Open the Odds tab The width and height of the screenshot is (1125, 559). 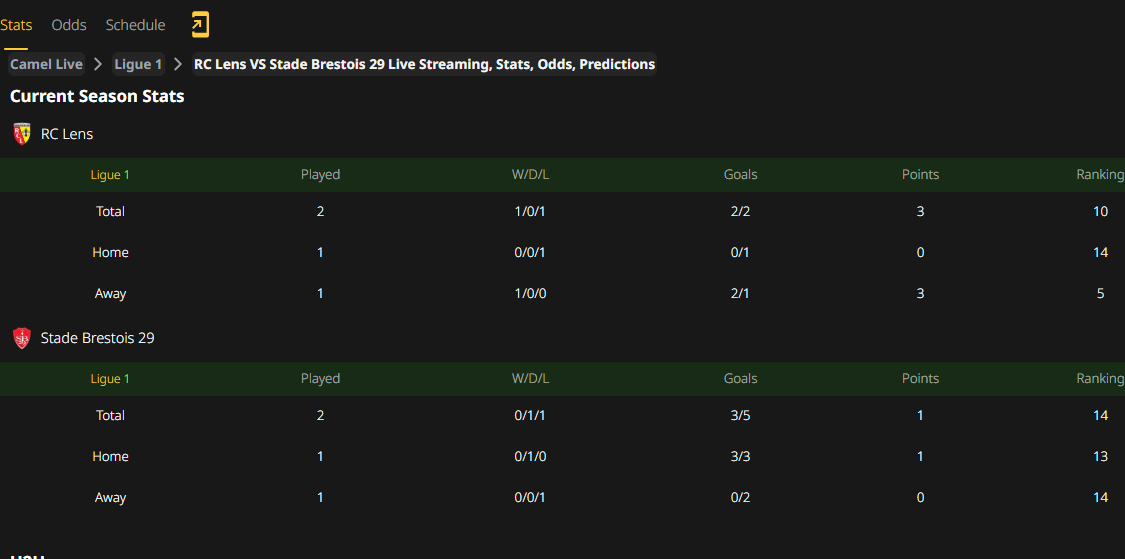click(69, 25)
